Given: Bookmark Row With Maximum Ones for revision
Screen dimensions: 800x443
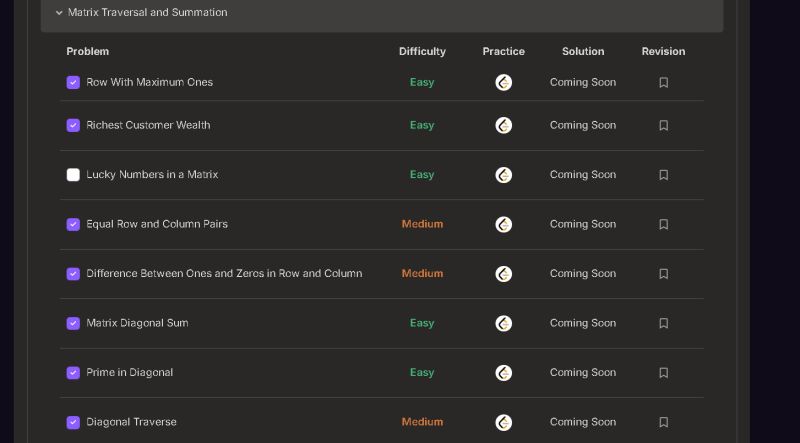Looking at the screenshot, I should point(663,82).
